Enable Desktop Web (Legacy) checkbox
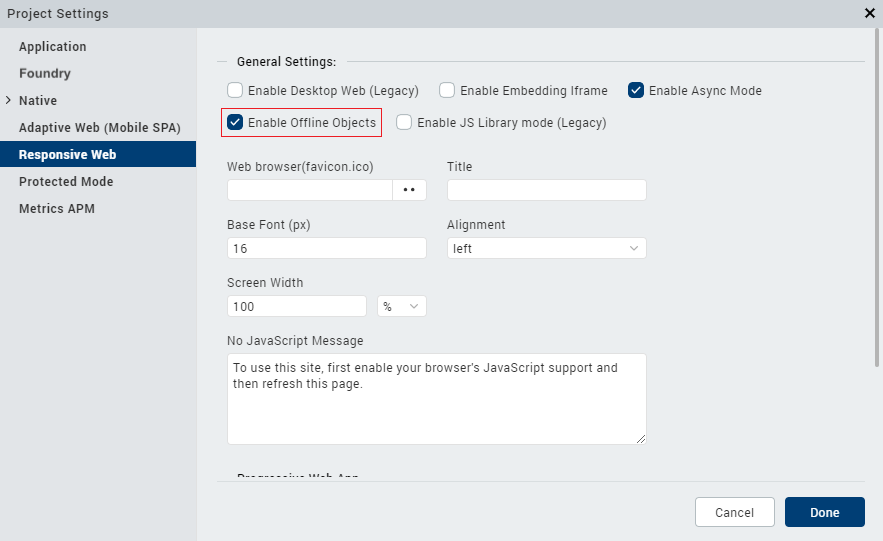This screenshot has height=541, width=883. click(235, 91)
